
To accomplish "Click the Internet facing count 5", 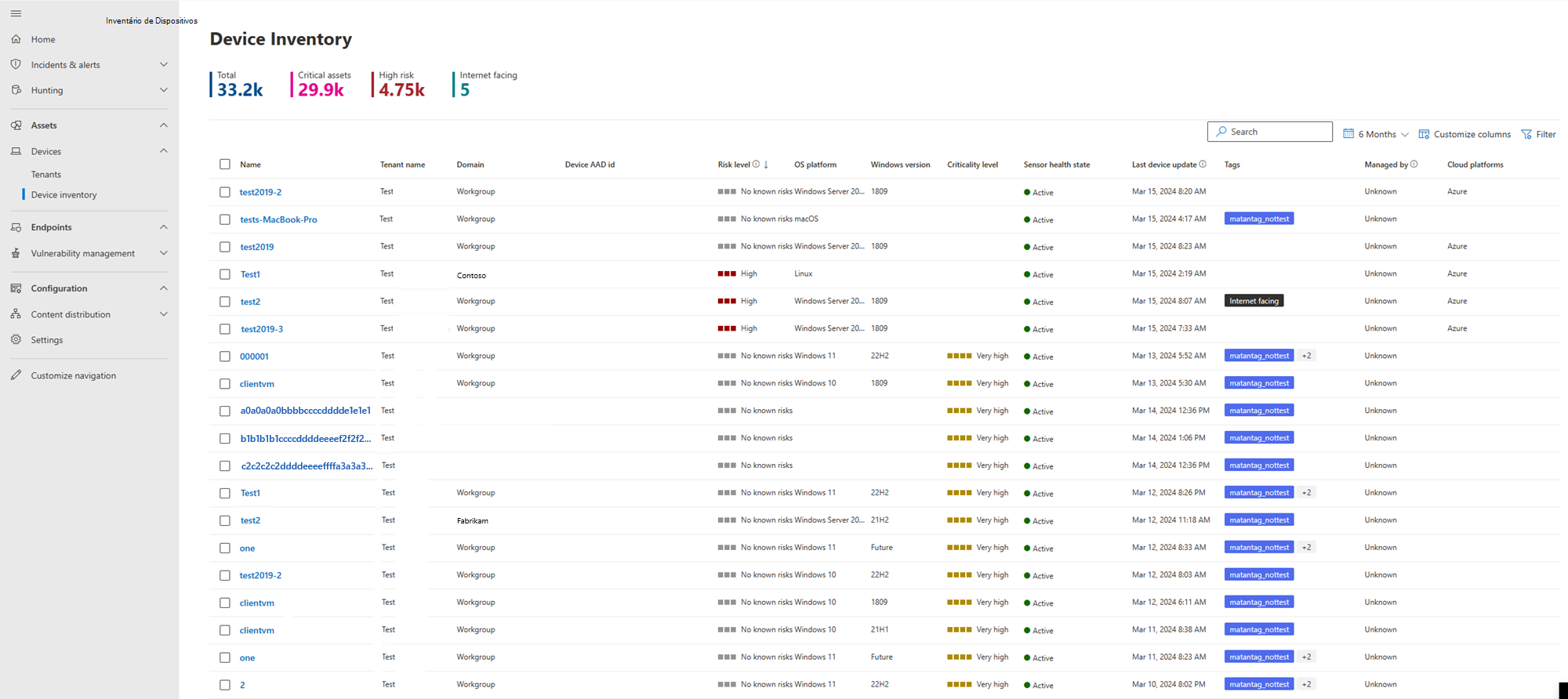I will coord(485,85).
